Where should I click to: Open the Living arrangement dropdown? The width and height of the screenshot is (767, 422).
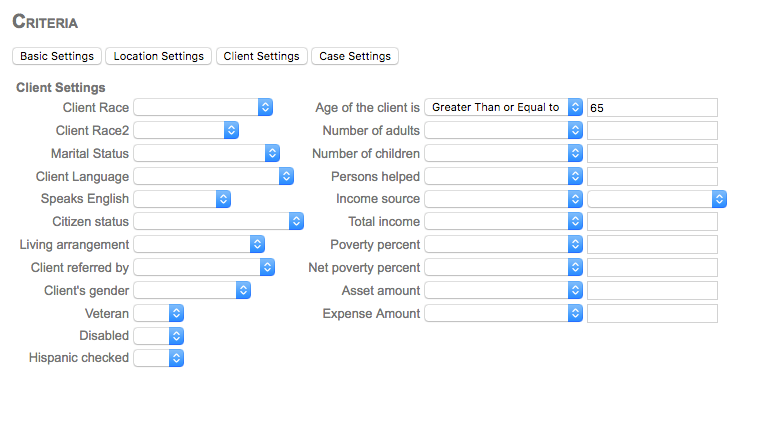click(198, 244)
